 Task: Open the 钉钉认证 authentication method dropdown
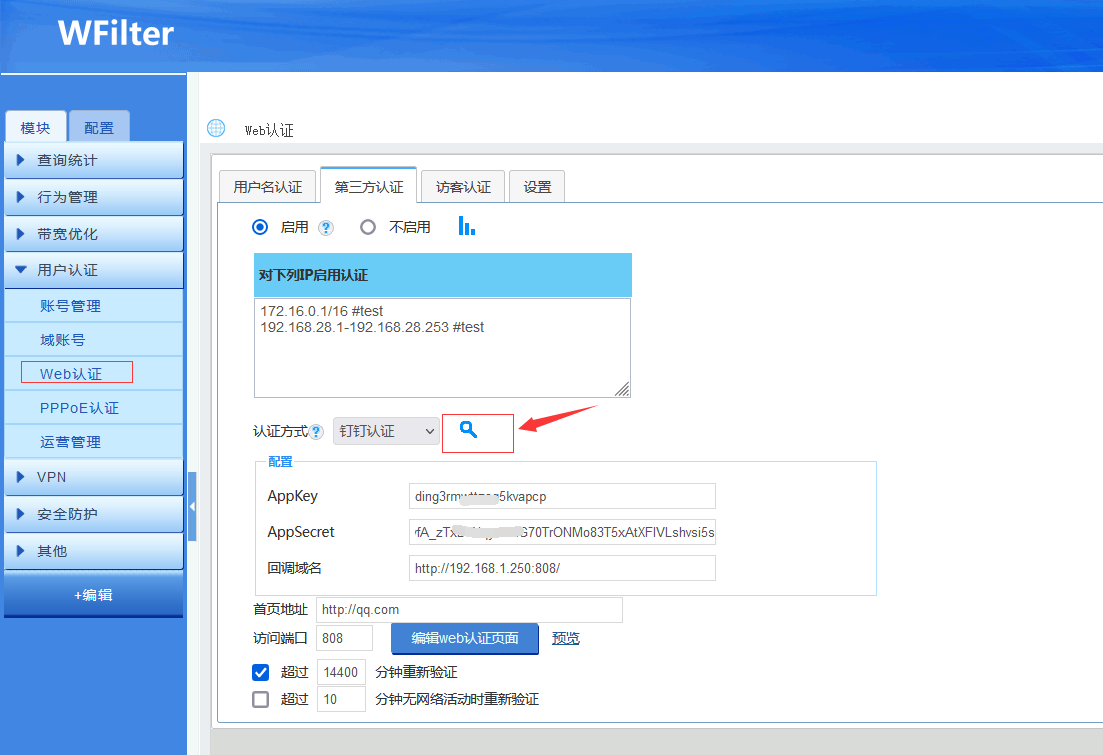(x=386, y=431)
